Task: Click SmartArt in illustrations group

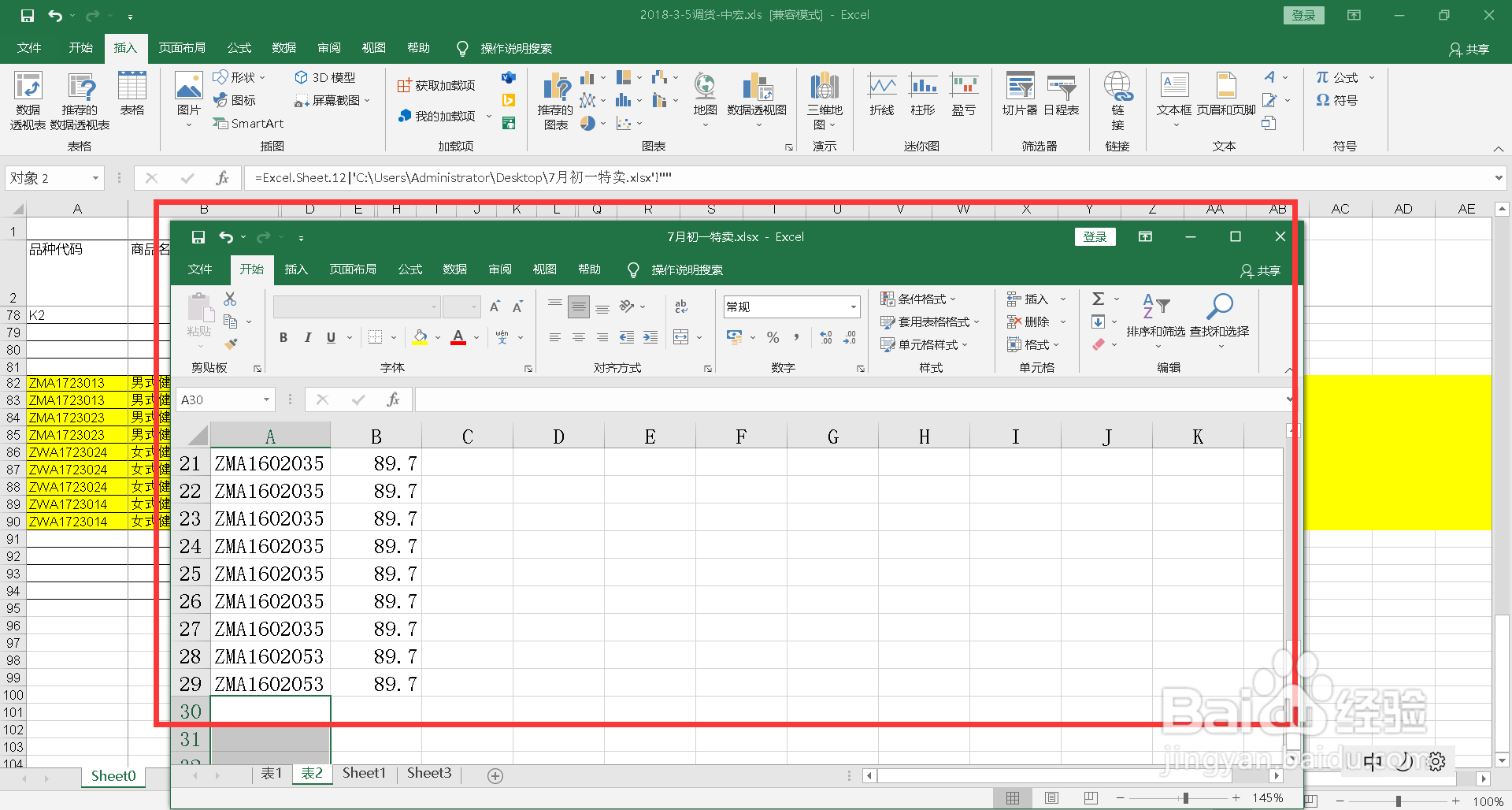Action: 248,123
